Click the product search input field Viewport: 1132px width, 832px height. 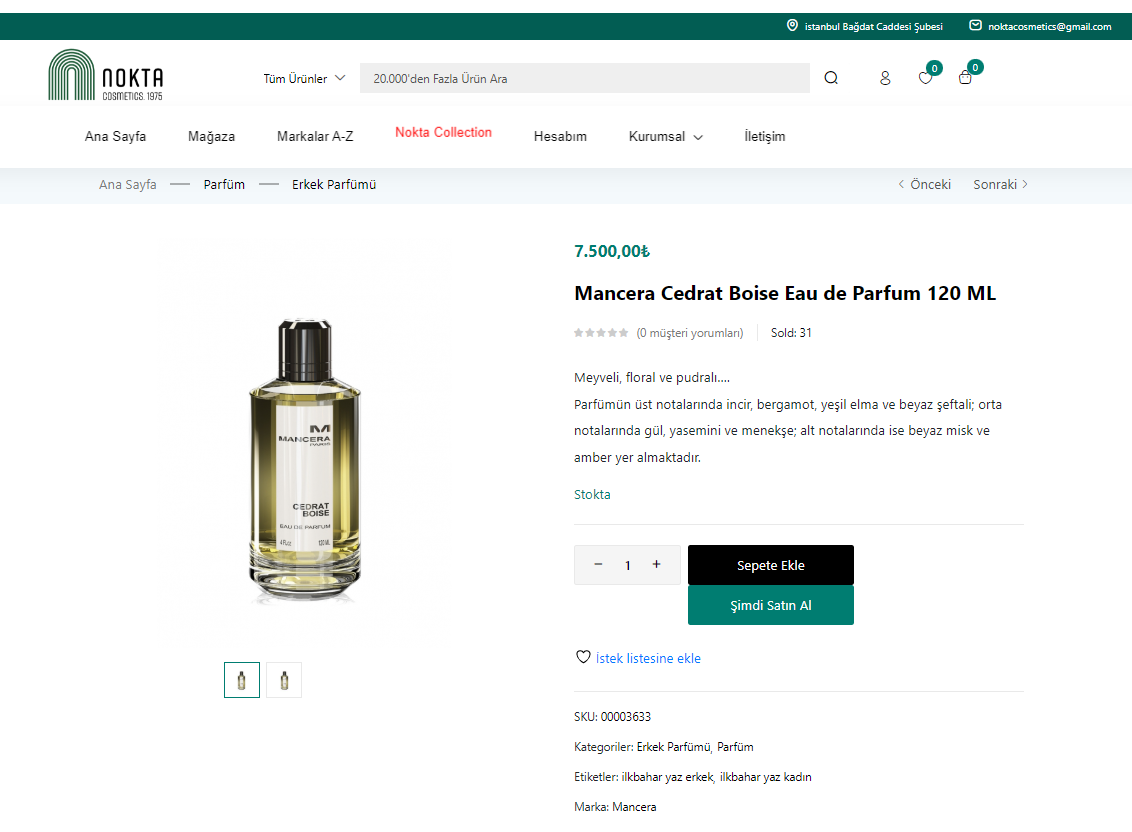tap(584, 78)
